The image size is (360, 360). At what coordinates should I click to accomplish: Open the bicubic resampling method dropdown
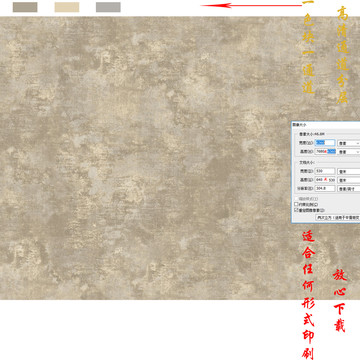(338, 217)
